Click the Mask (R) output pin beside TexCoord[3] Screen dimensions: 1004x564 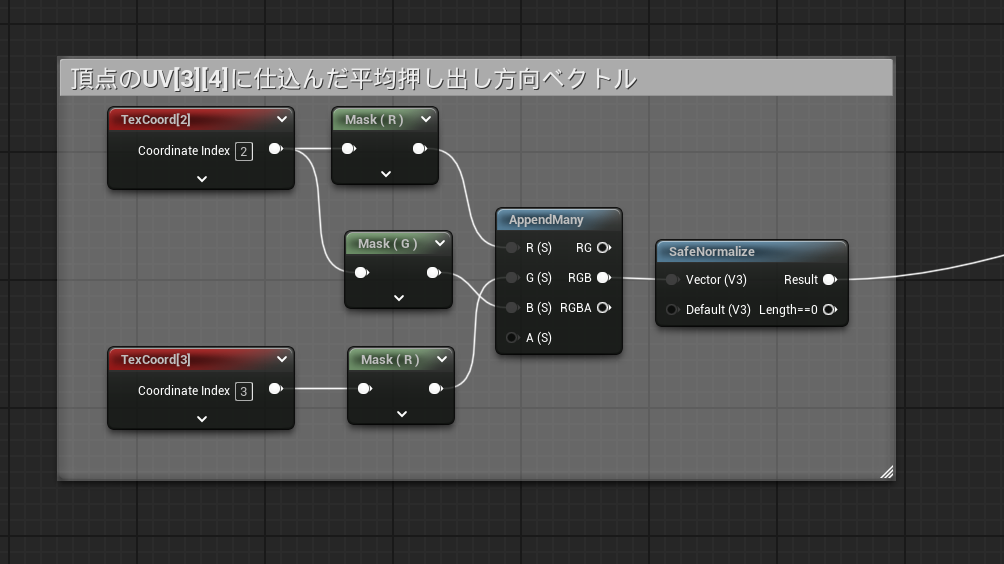coord(436,389)
